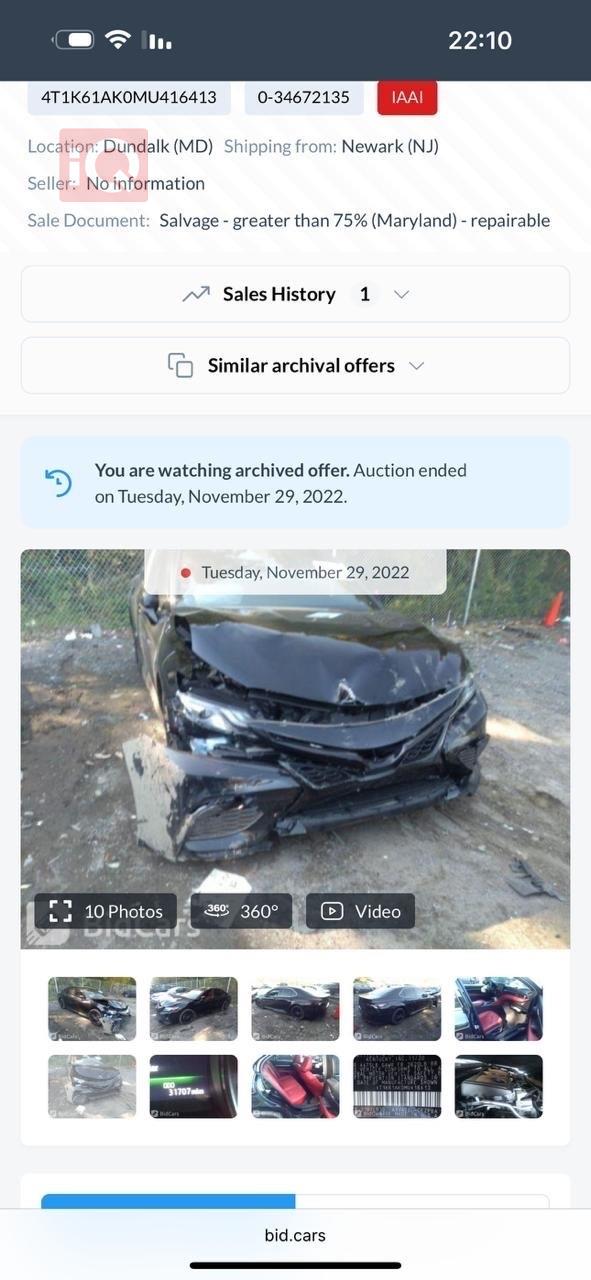
Task: Open the engine bay thumbnail
Action: [499, 1086]
